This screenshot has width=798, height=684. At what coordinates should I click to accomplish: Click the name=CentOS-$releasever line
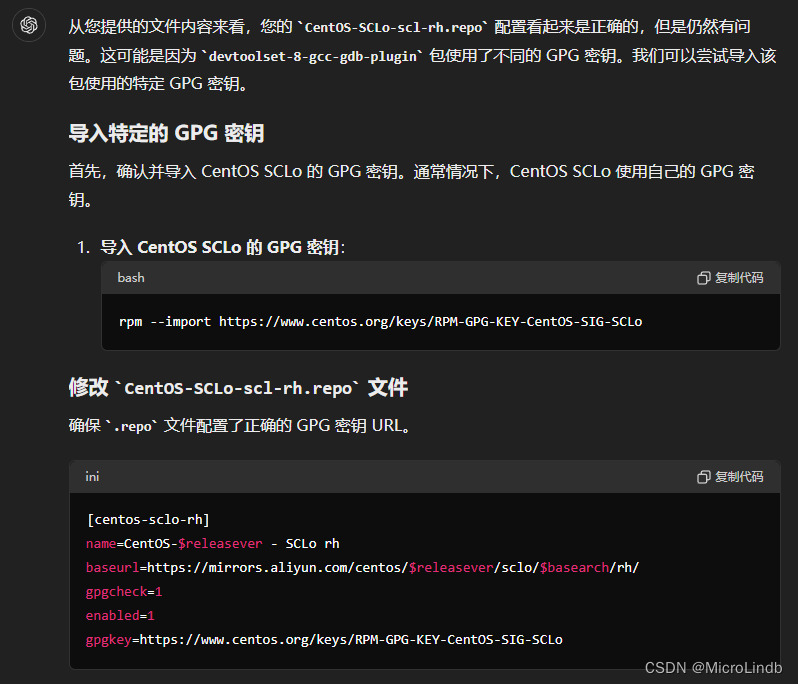pyautogui.click(x=213, y=544)
